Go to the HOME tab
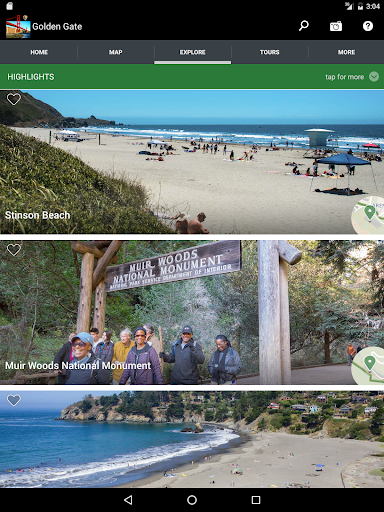The width and height of the screenshot is (384, 512). pyautogui.click(x=39, y=52)
